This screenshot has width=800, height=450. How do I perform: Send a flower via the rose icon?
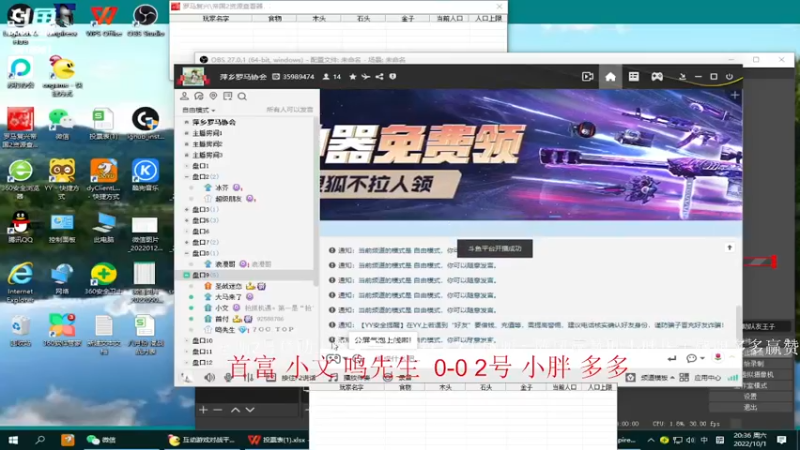[718, 358]
